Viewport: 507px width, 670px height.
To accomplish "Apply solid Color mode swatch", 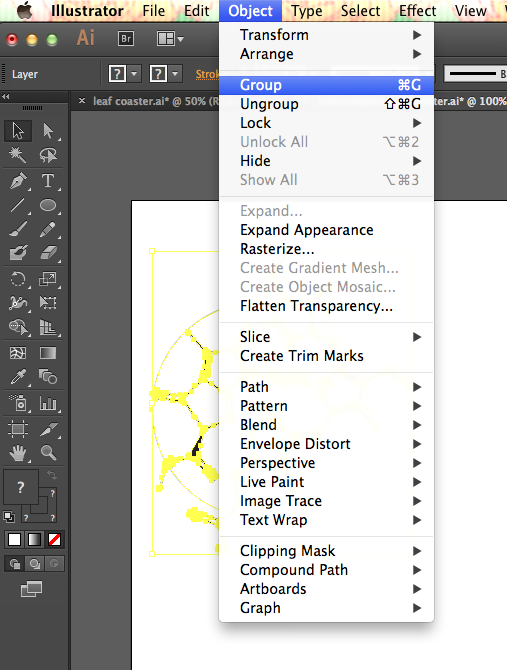I will pyautogui.click(x=15, y=540).
